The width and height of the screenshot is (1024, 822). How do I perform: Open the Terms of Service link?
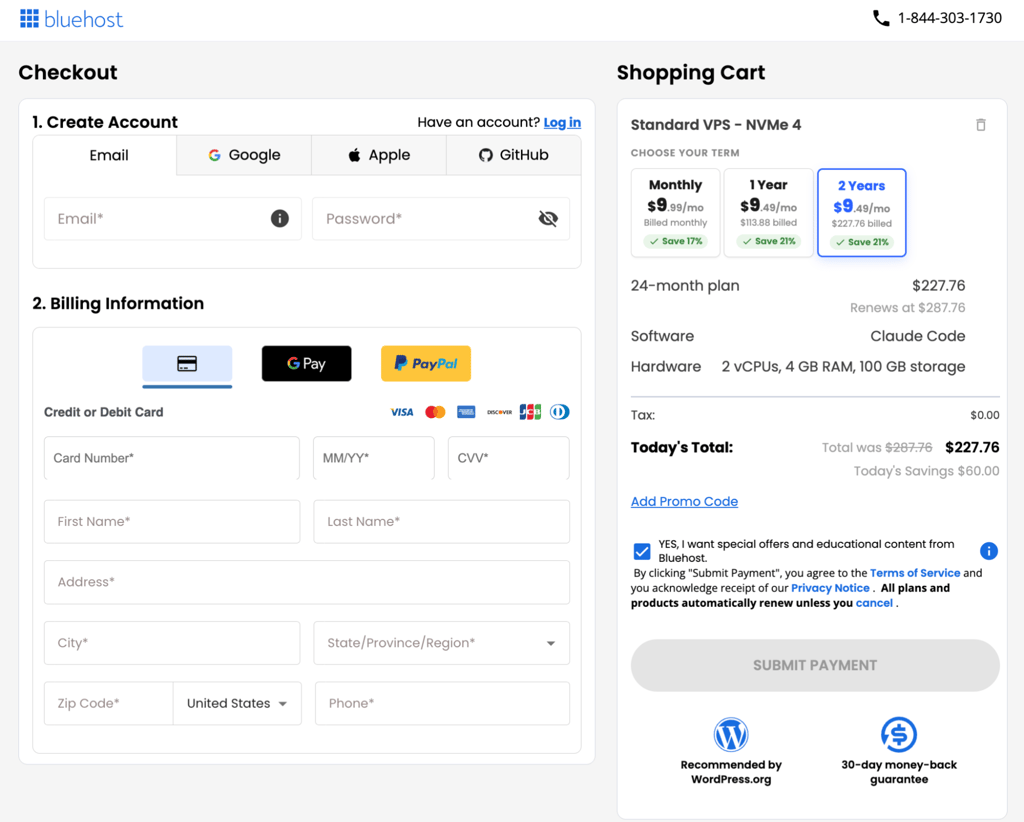pyautogui.click(x=915, y=573)
